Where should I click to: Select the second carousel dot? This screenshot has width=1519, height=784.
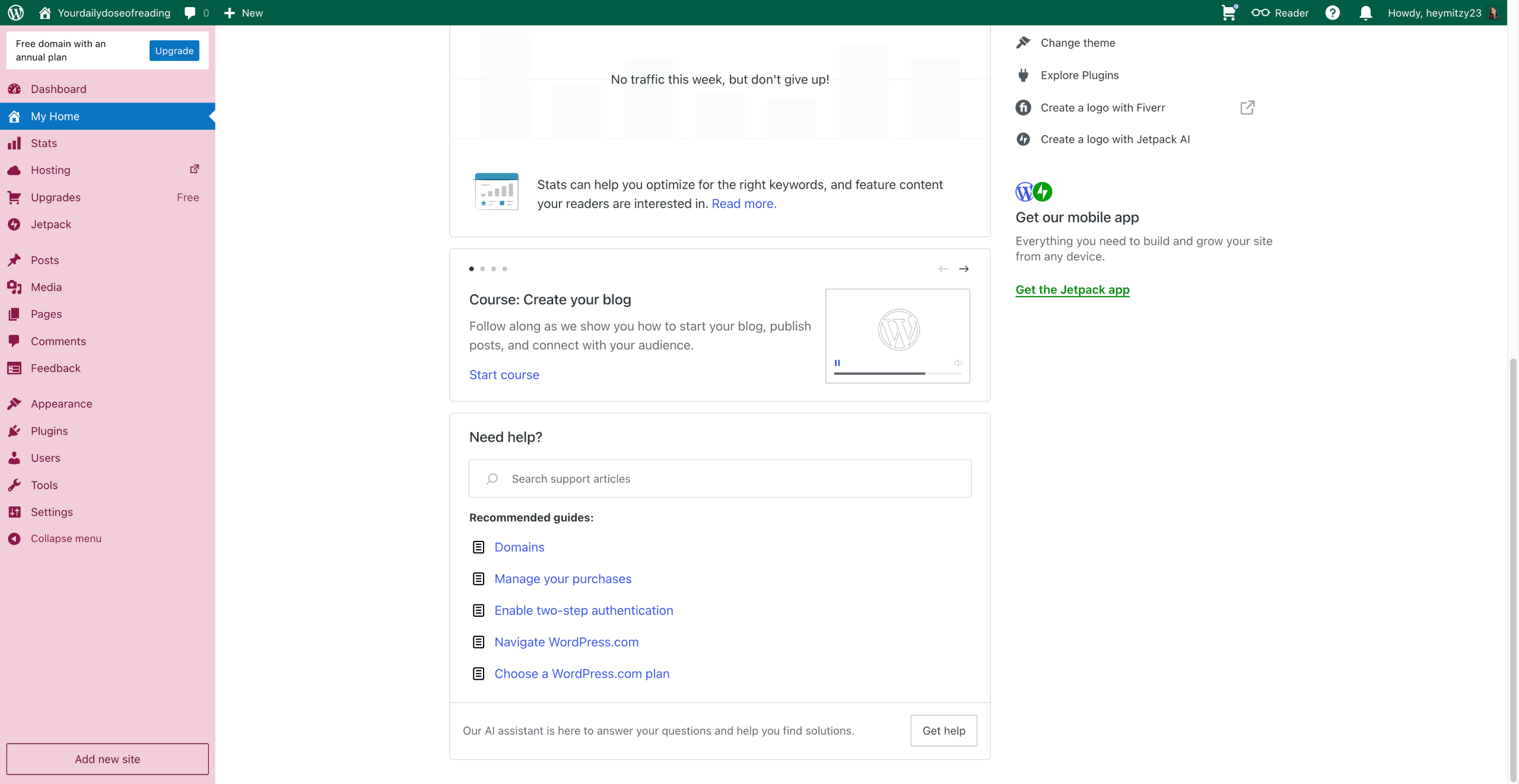482,269
